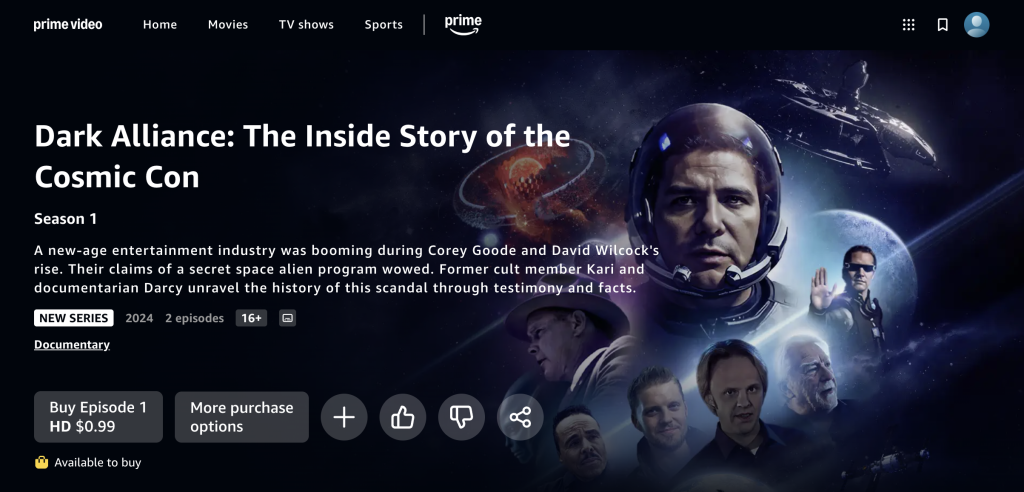Open the Home navigation tab
1024x492 pixels.
point(160,25)
